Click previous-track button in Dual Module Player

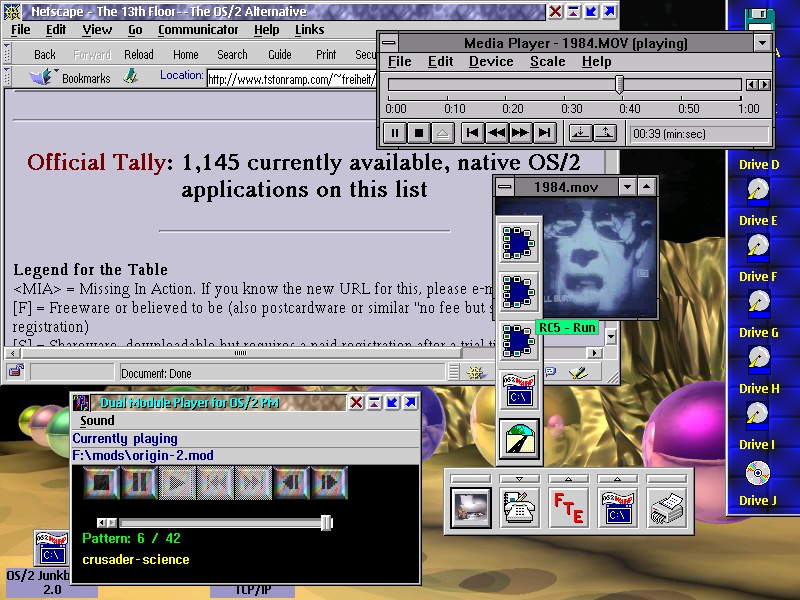(291, 483)
